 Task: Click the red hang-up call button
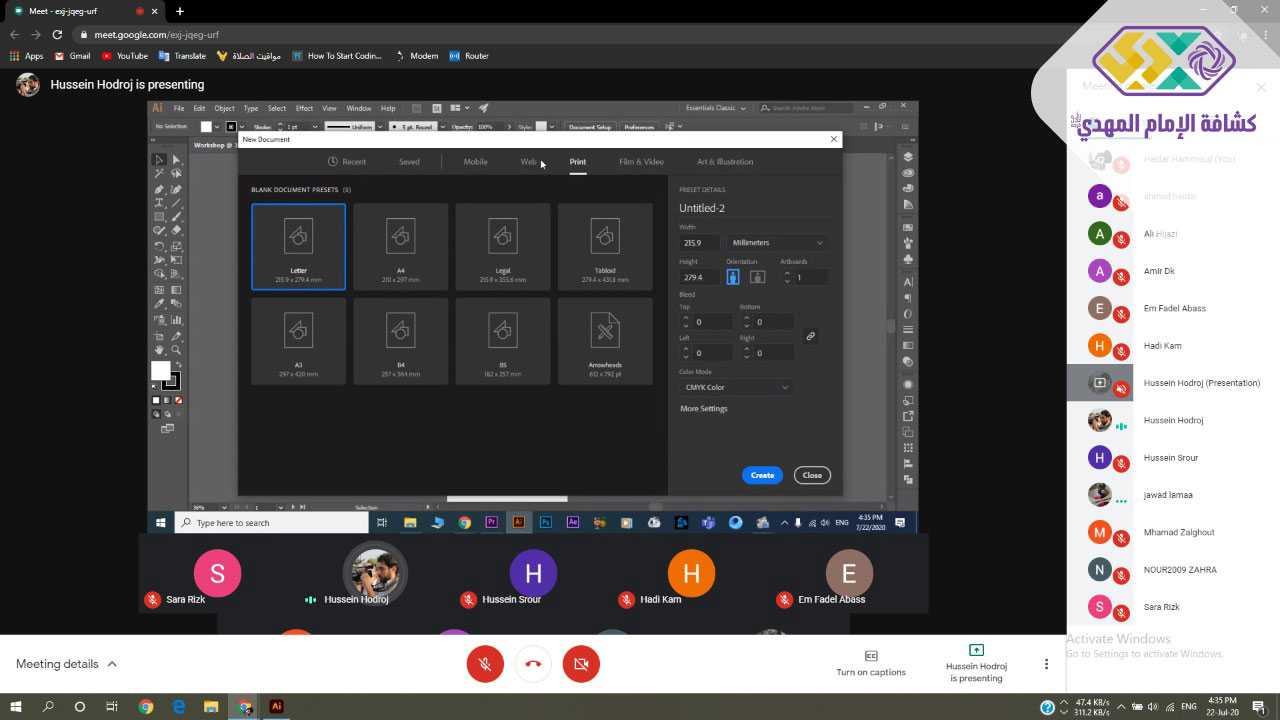tap(533, 664)
